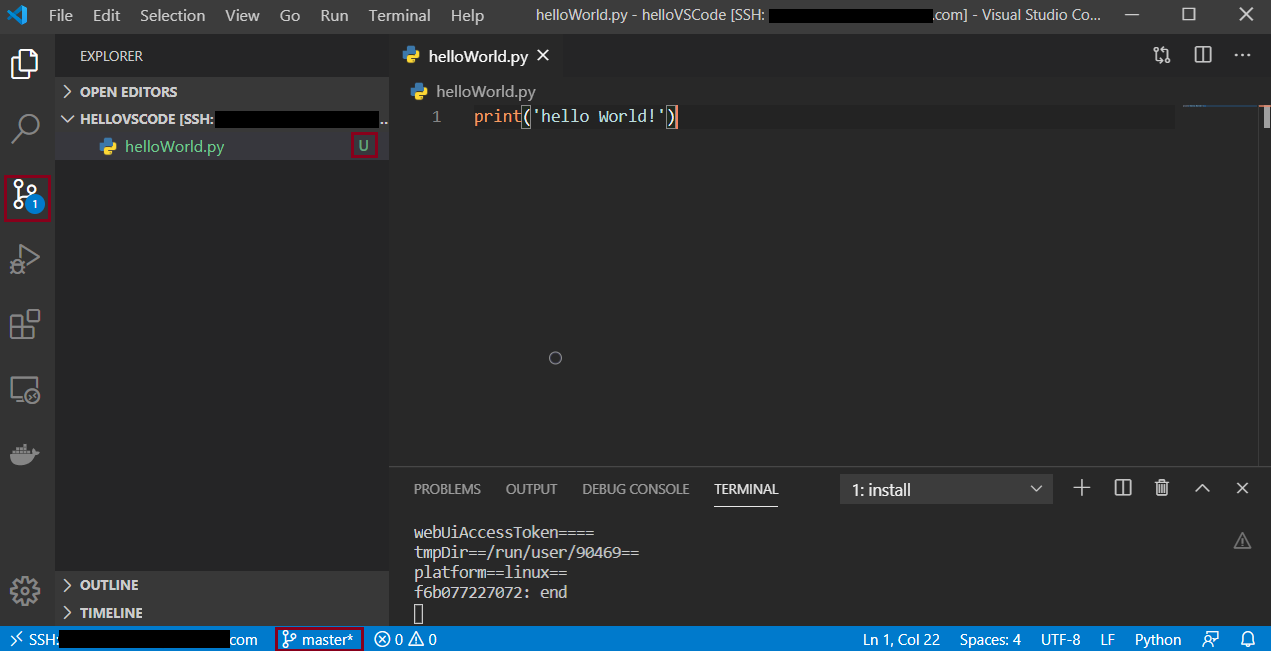Screen dimensions: 1271x651
Task: Kill the terminal using trash icon
Action: 1161,488
